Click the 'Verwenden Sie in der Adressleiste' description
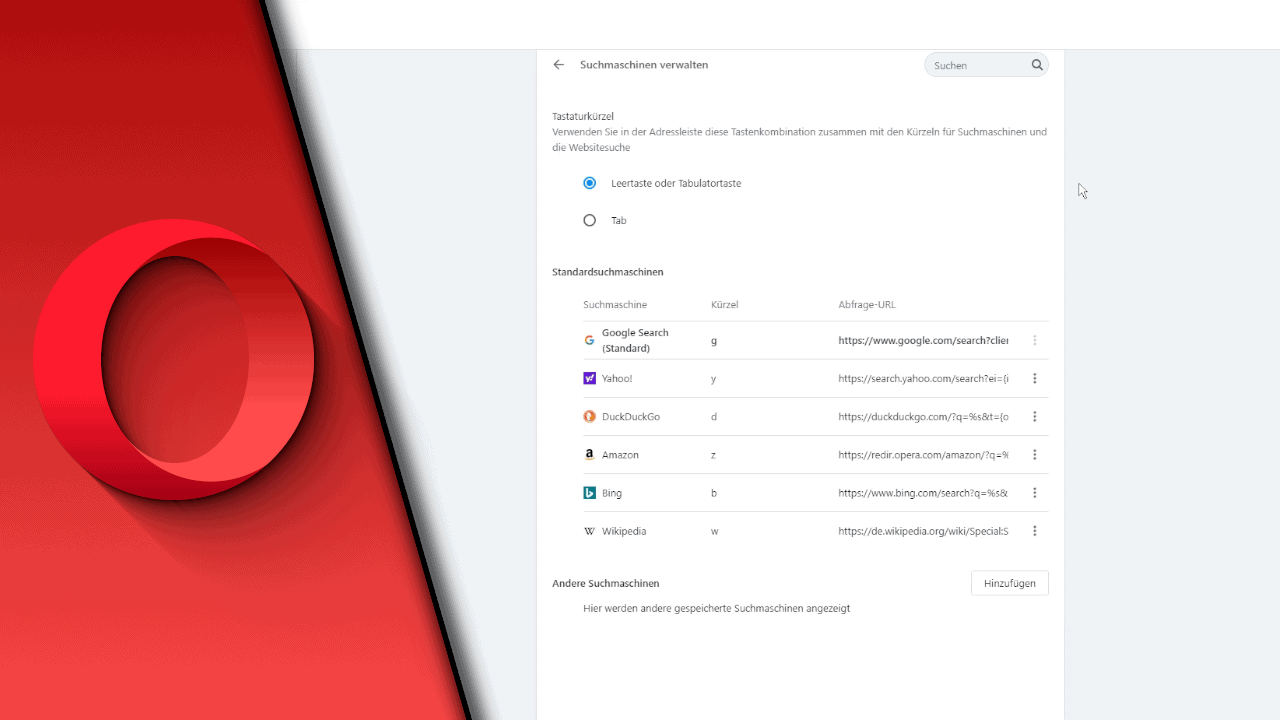 800,139
